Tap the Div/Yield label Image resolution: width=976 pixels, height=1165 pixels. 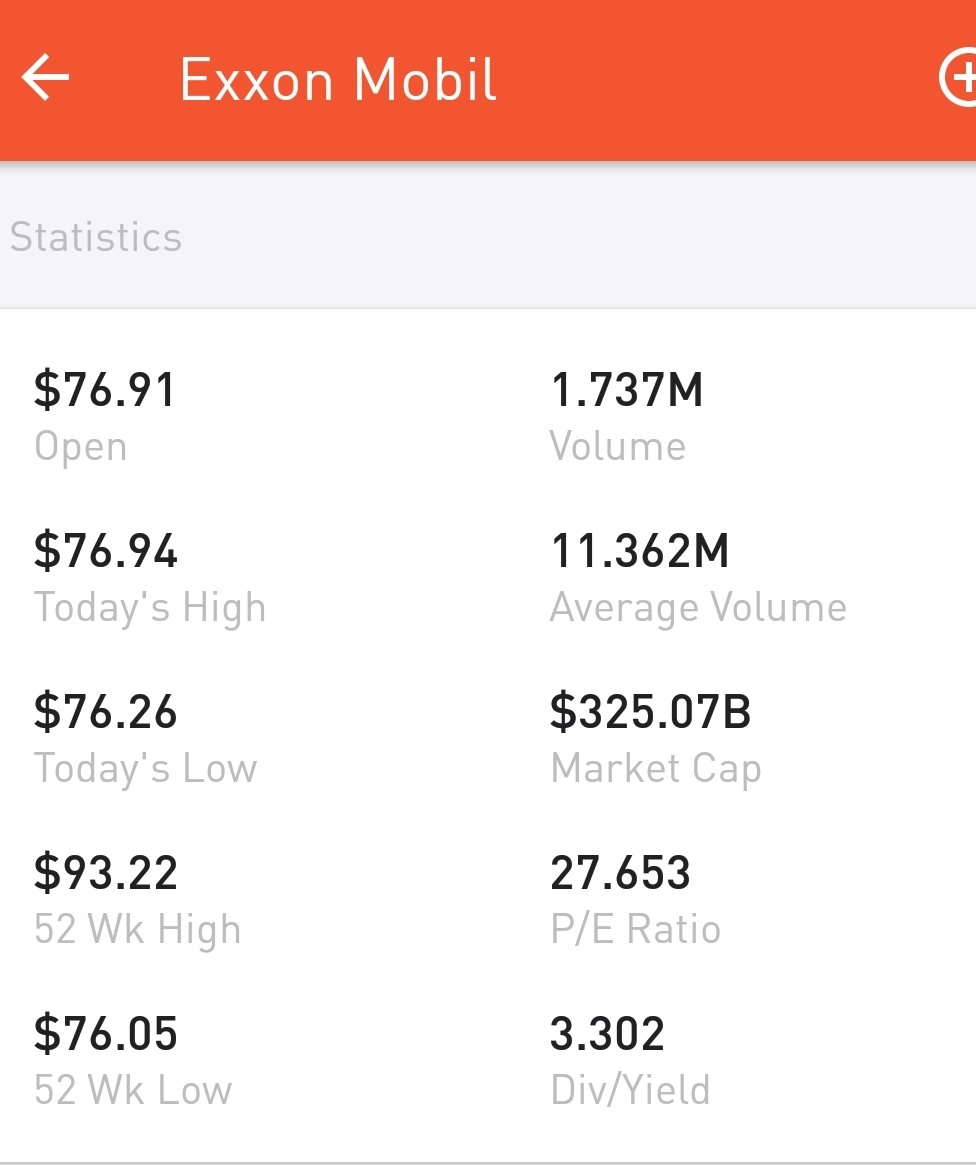pos(630,1090)
